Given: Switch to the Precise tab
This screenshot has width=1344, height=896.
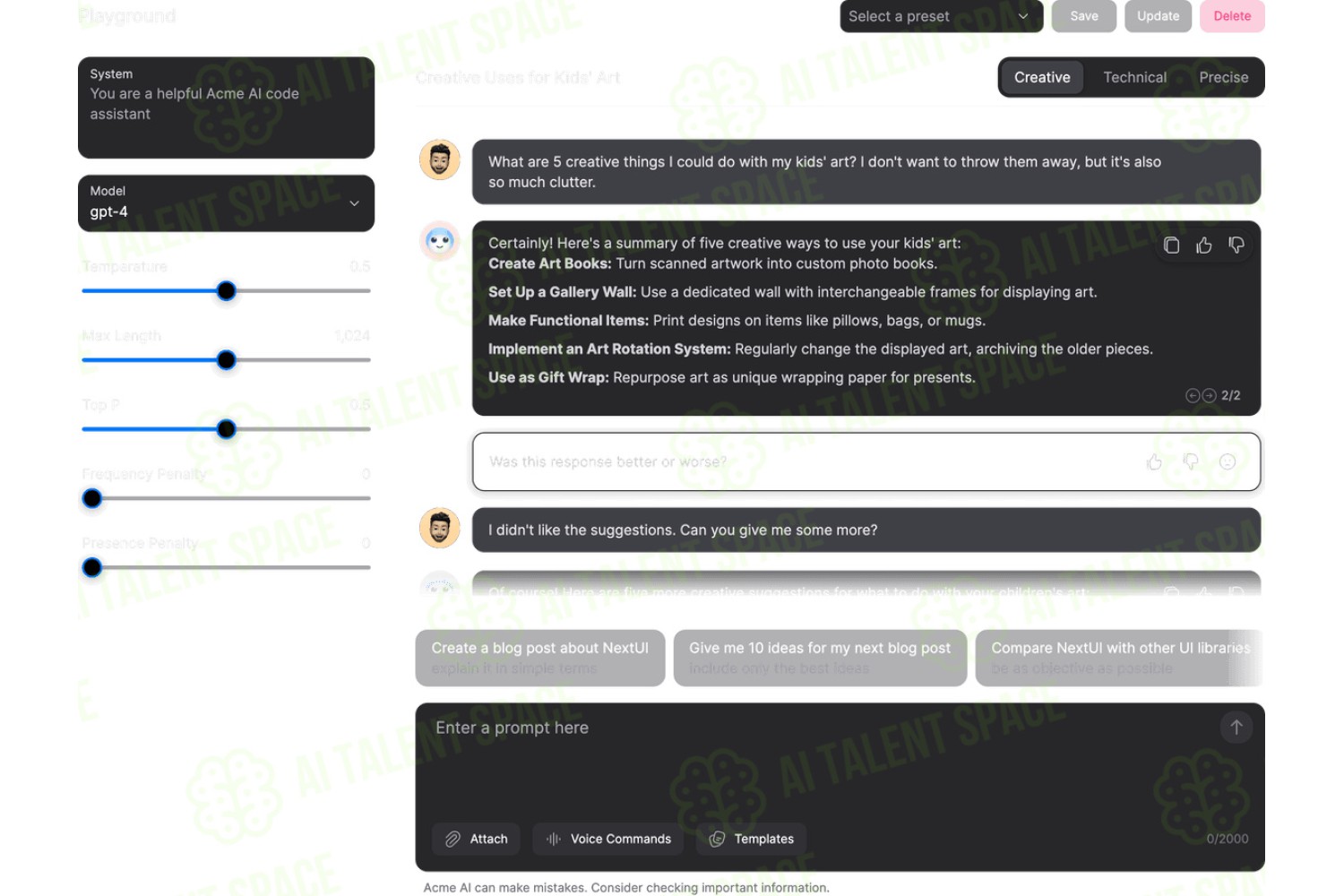Looking at the screenshot, I should tap(1223, 78).
